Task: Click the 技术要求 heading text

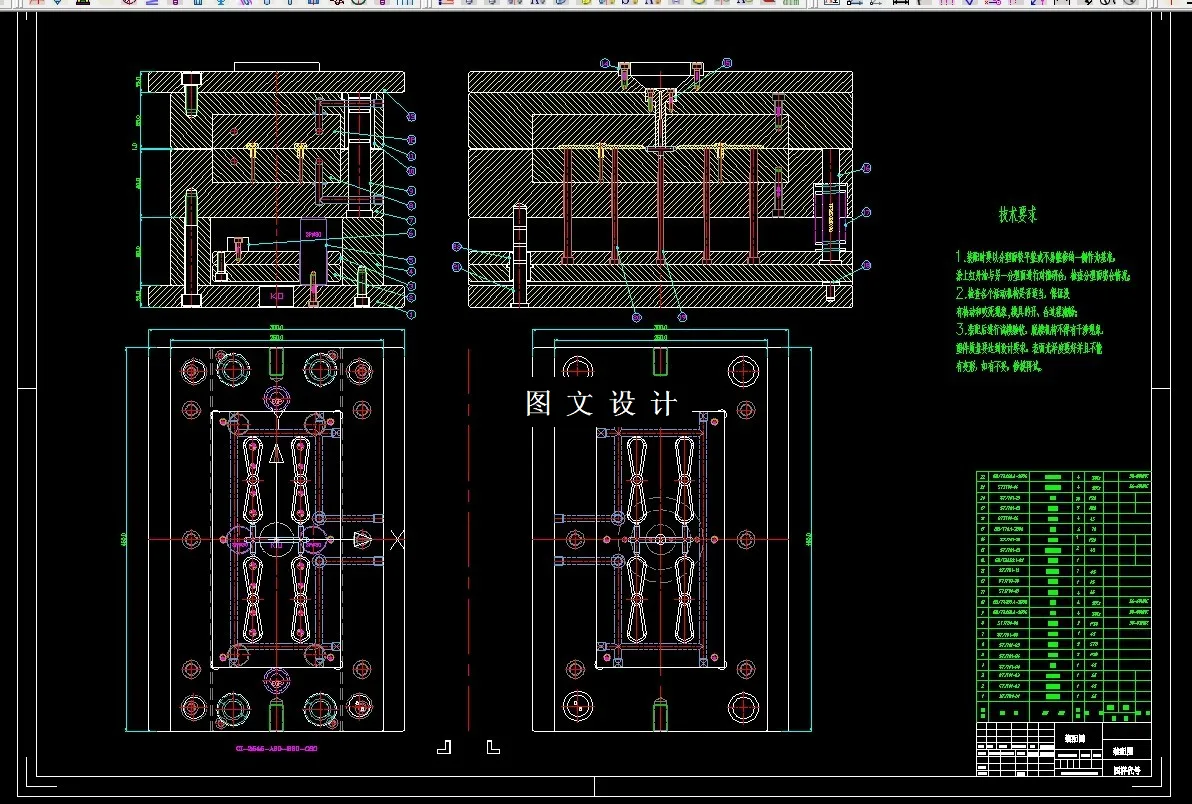Action: (1018, 214)
